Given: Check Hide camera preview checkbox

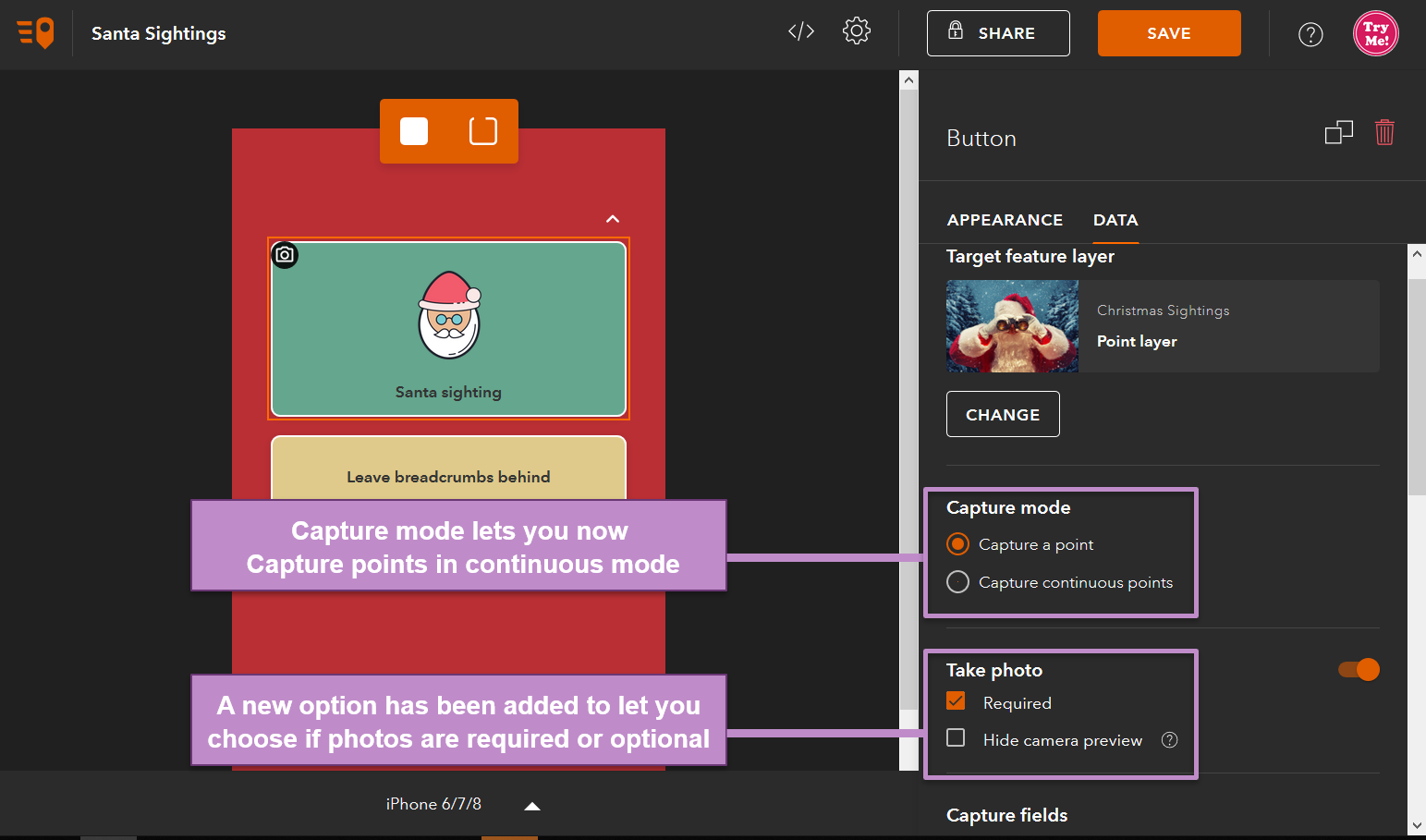Looking at the screenshot, I should (957, 737).
